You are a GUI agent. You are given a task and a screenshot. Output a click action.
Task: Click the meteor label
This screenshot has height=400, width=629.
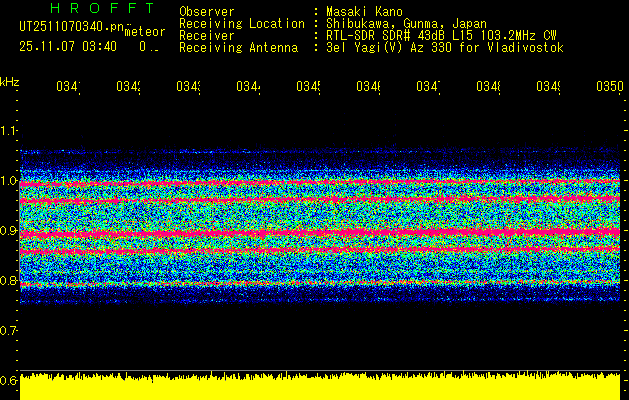[x=145, y=32]
